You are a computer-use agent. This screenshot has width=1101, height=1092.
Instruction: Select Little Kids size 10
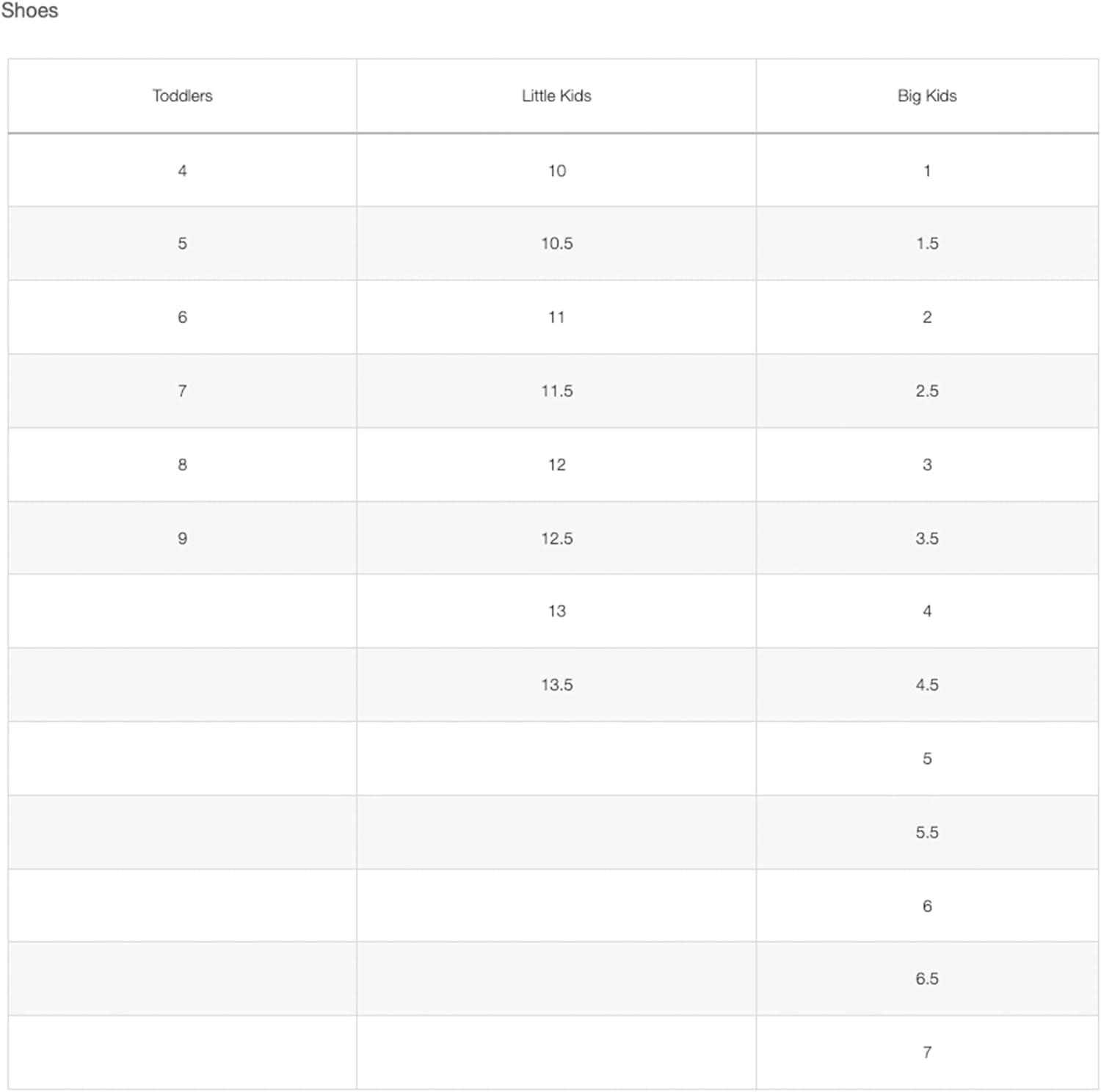[x=556, y=171]
